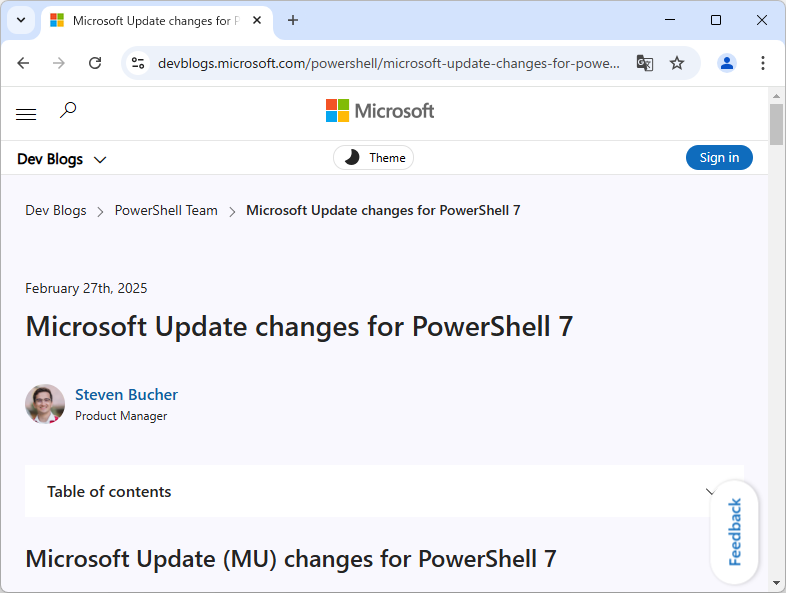Open the hamburger navigation menu
Viewport: 786px width, 593px height.
[x=26, y=114]
